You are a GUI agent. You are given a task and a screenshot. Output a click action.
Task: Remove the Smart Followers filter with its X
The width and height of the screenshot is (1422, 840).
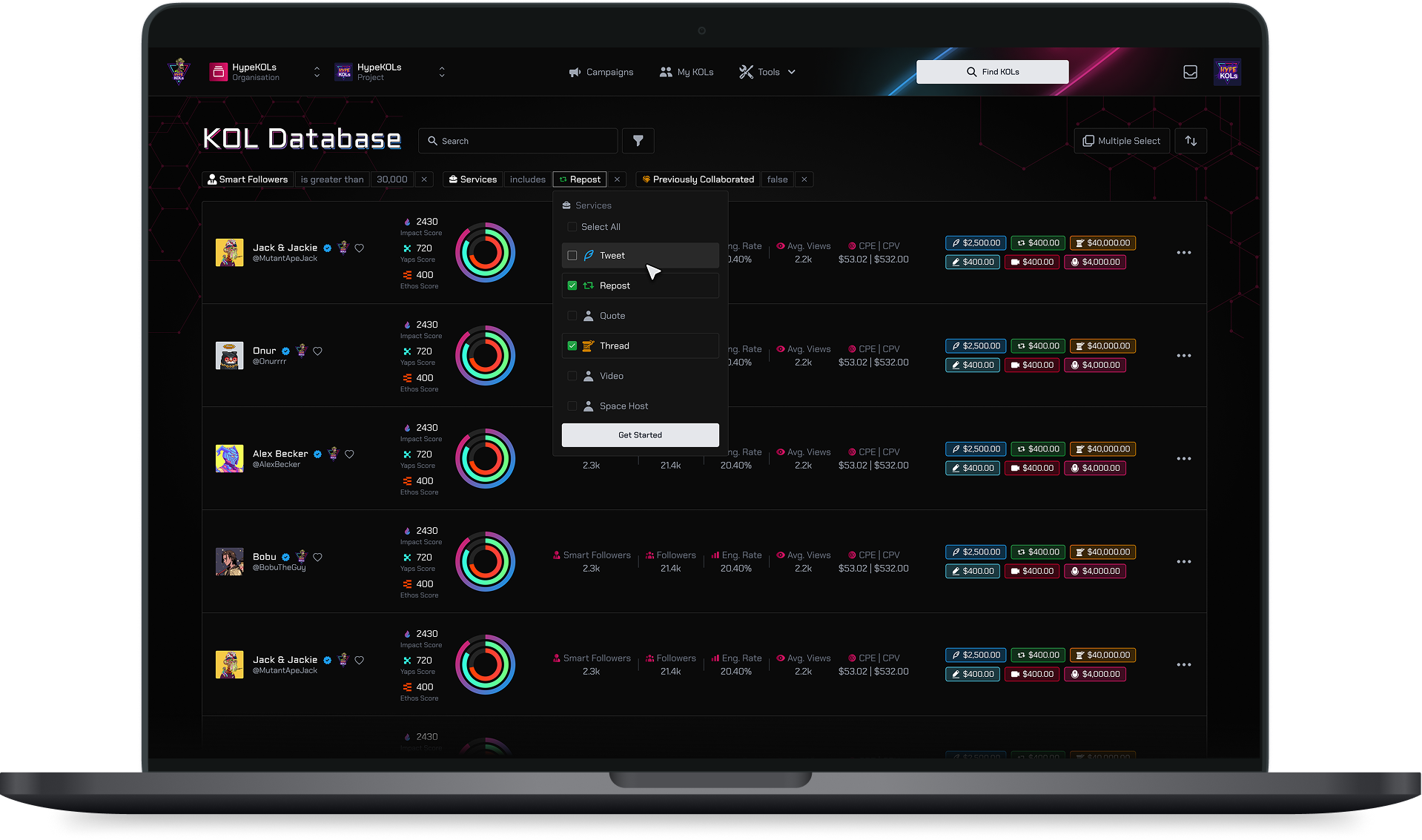pyautogui.click(x=424, y=179)
